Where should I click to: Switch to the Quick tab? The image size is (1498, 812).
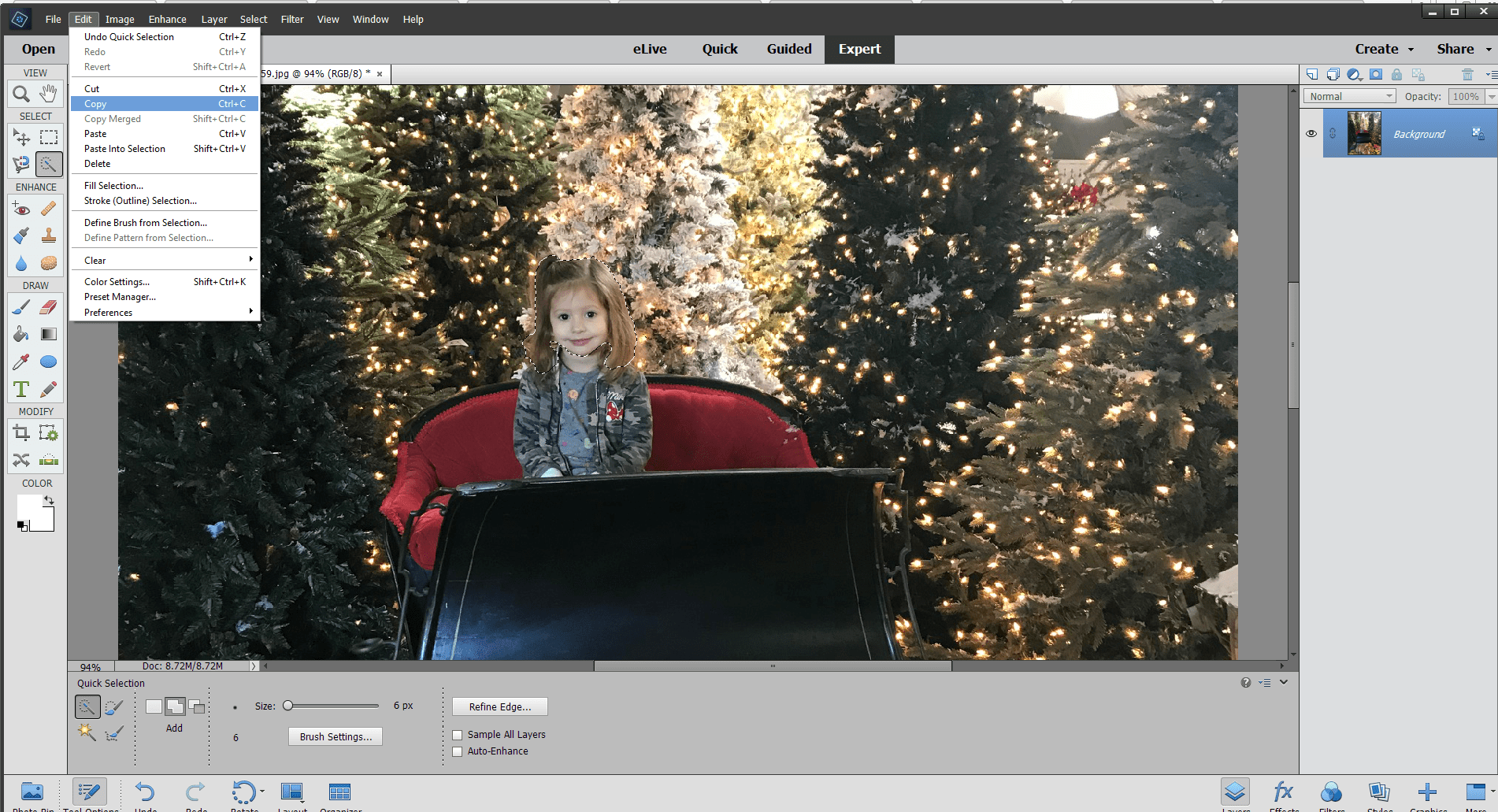720,49
